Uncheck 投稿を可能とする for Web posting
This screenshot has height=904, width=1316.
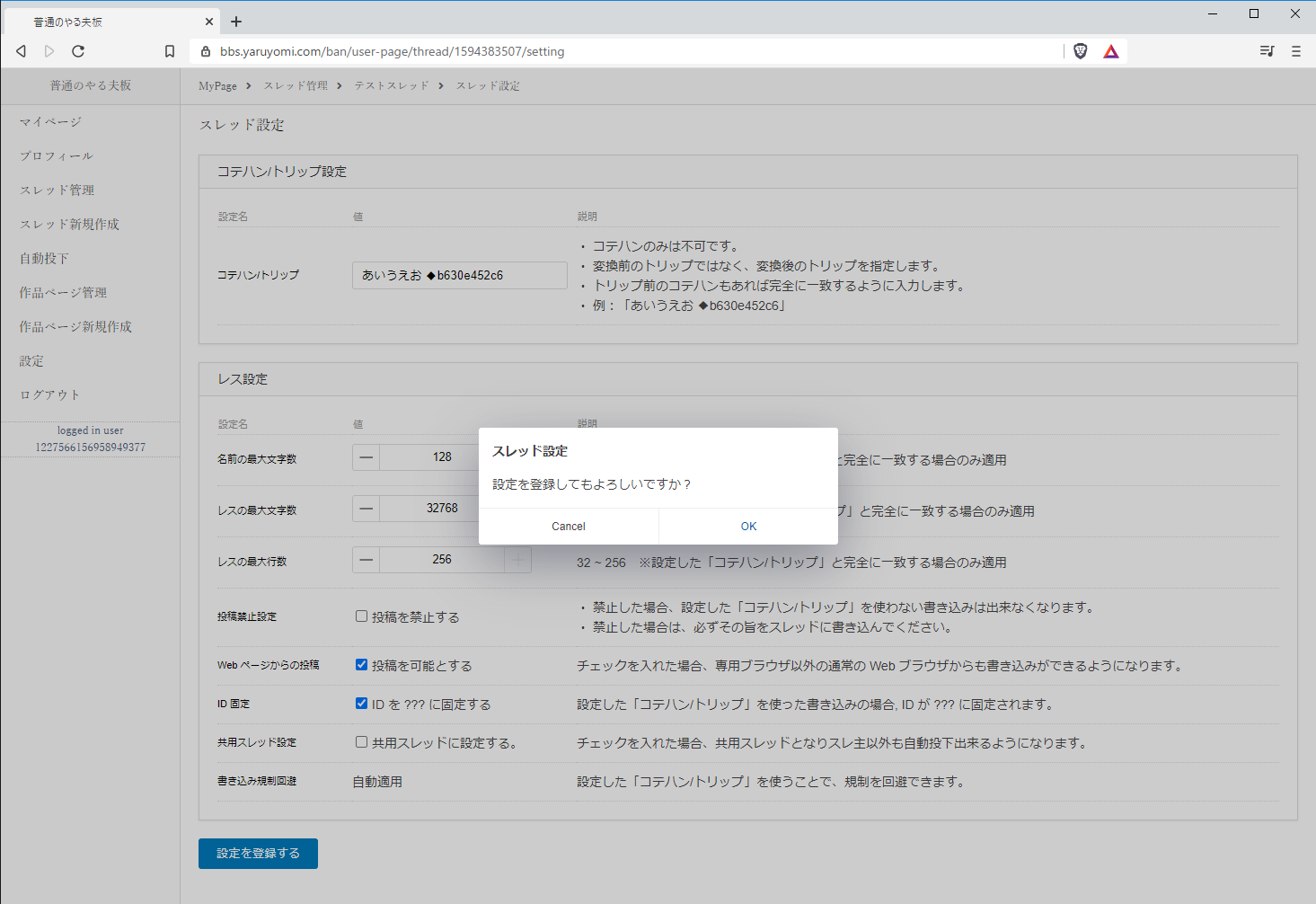pyautogui.click(x=361, y=665)
